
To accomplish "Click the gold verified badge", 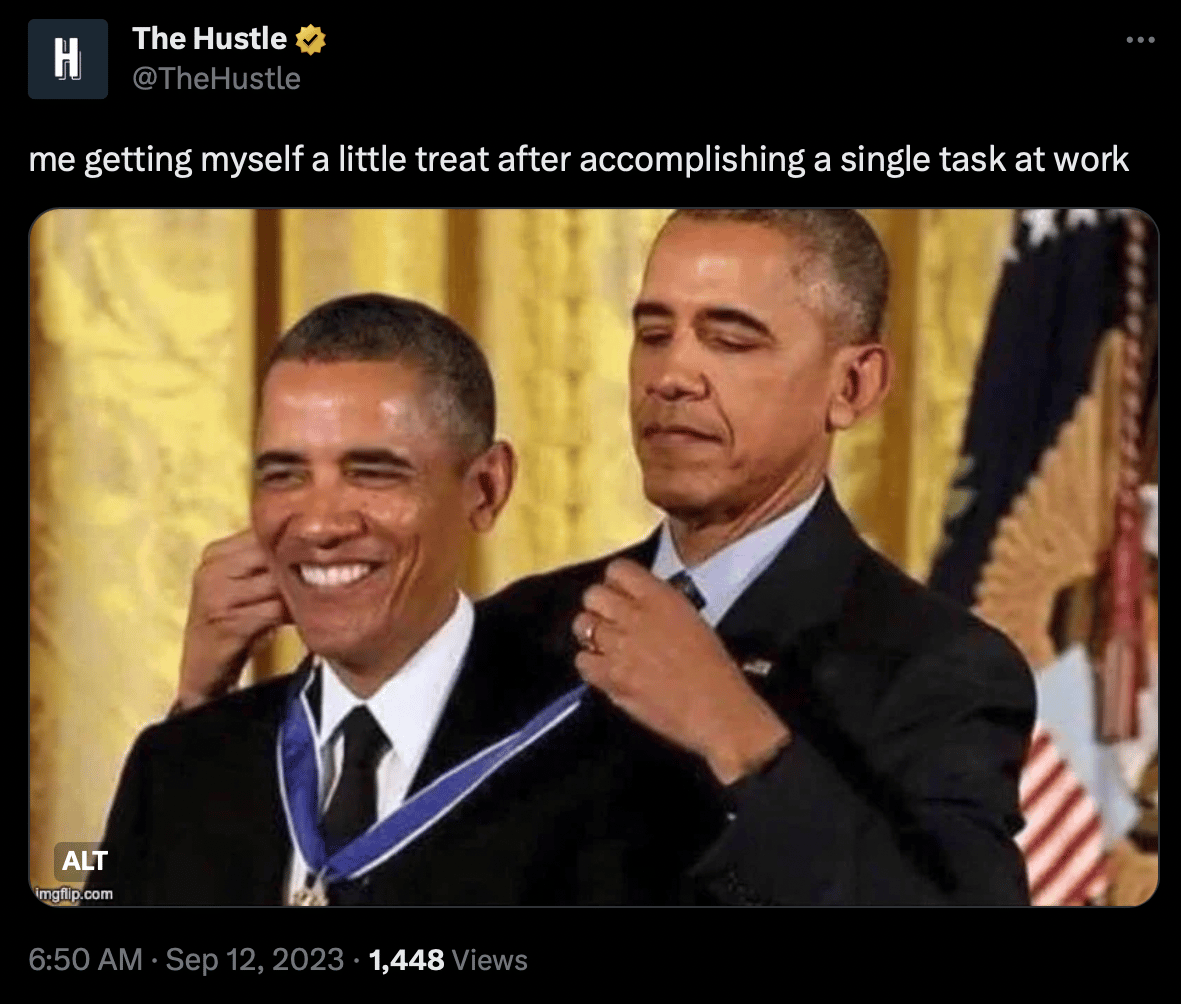I will [x=310, y=39].
